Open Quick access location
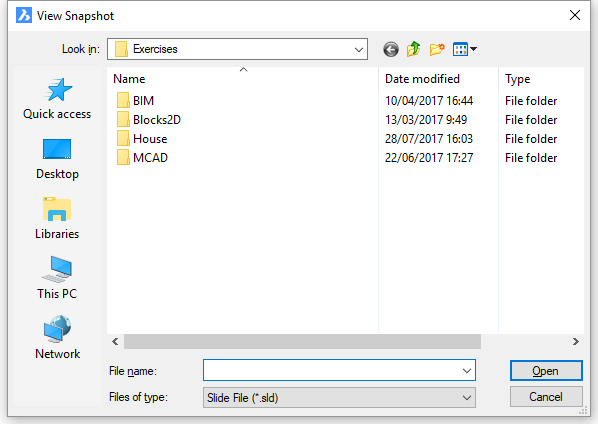This screenshot has width=598, height=424. click(57, 99)
